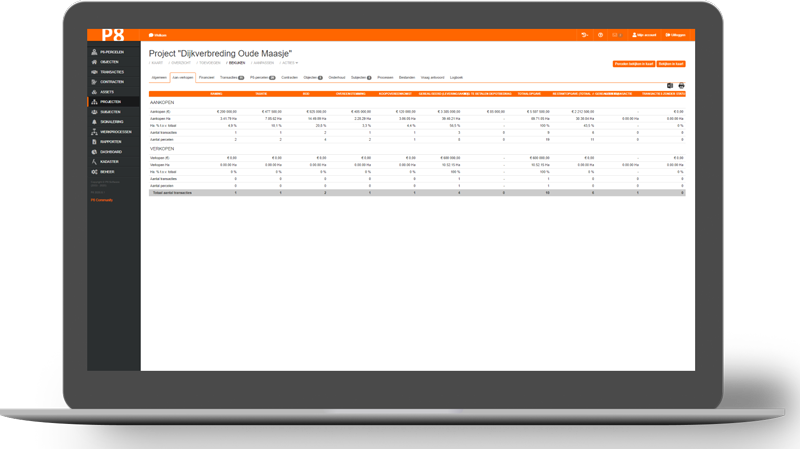This screenshot has width=800, height=449.
Task: Open the Bekijken breadcrumb link
Action: pyautogui.click(x=236, y=63)
